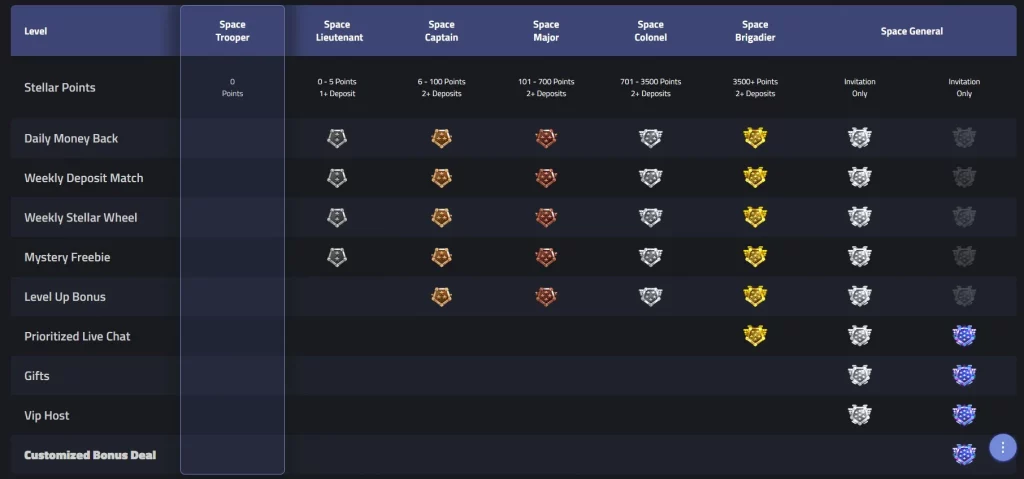The image size is (1024, 479).
Task: Click the Space Brigadier Prioritized Live Chat badge
Action: (755, 336)
